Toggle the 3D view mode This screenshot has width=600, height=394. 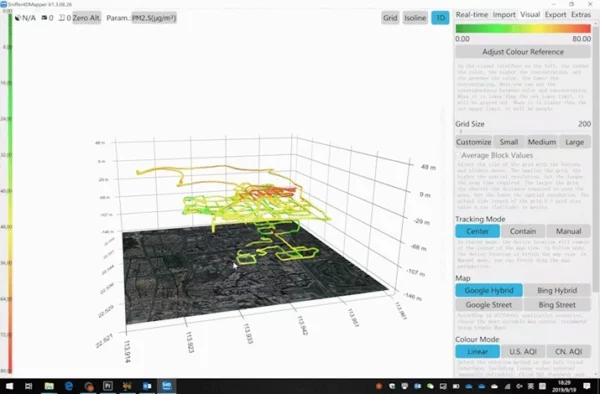(x=440, y=18)
